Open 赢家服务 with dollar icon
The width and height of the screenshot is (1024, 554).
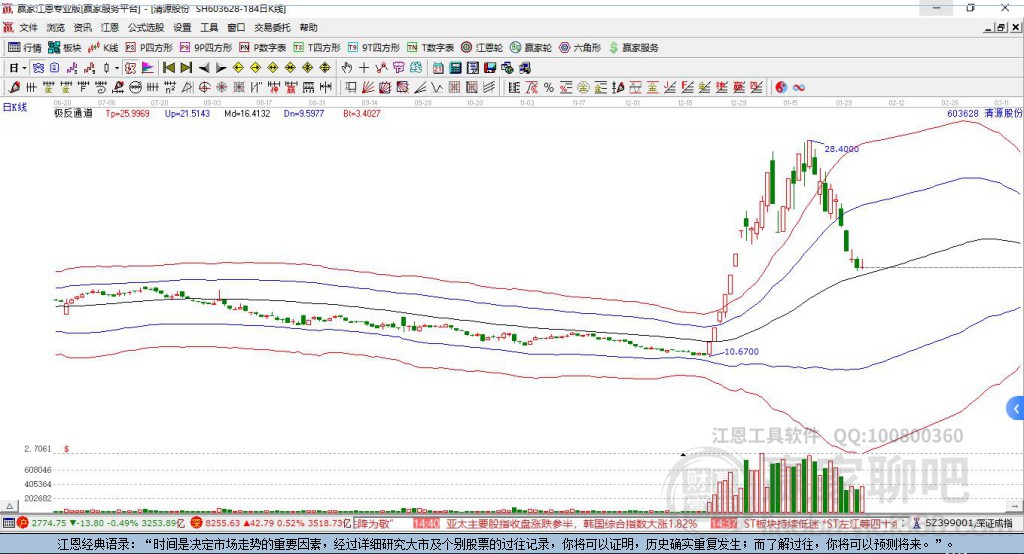pos(633,48)
